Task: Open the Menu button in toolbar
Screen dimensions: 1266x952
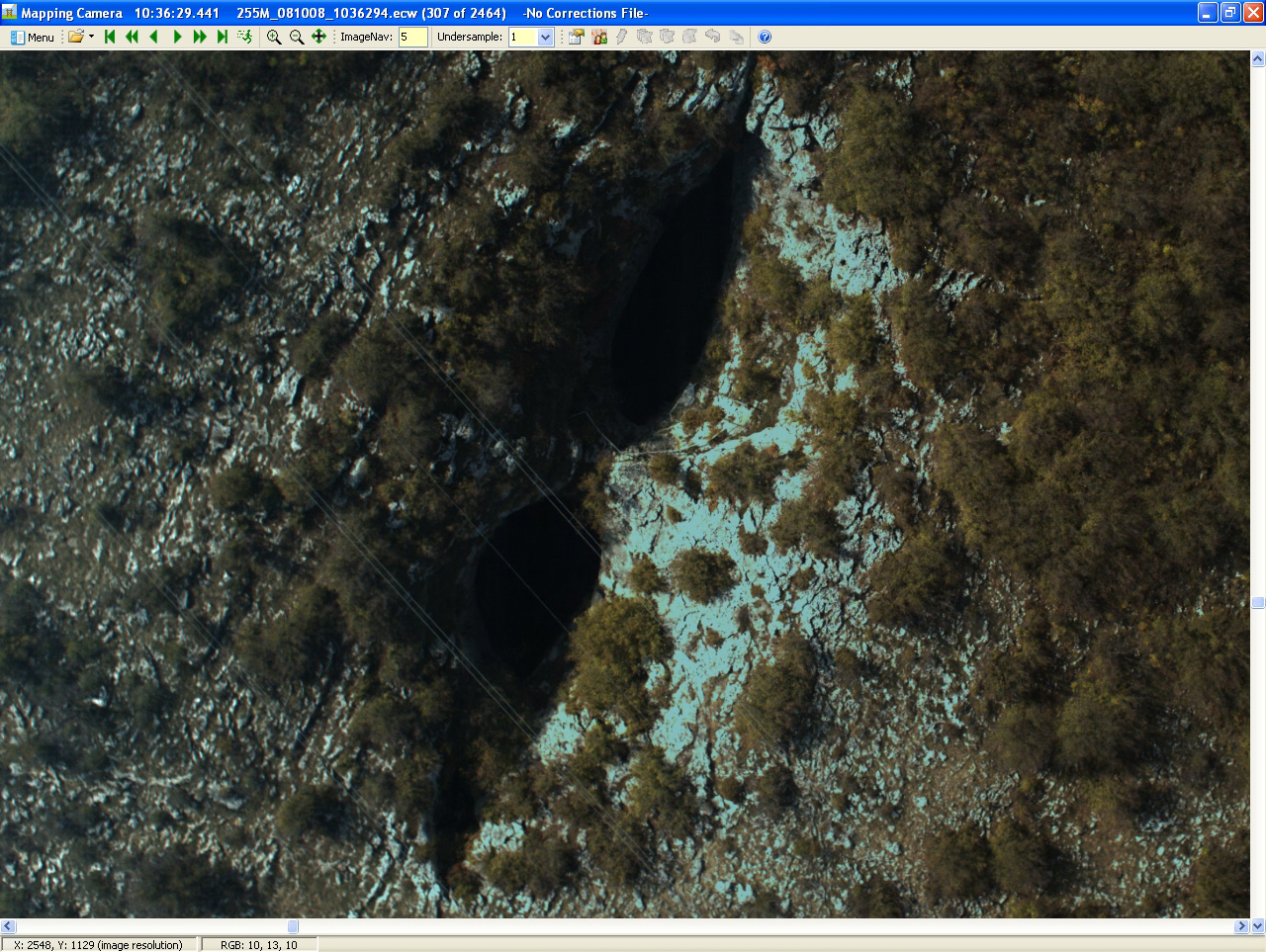Action: (32, 37)
